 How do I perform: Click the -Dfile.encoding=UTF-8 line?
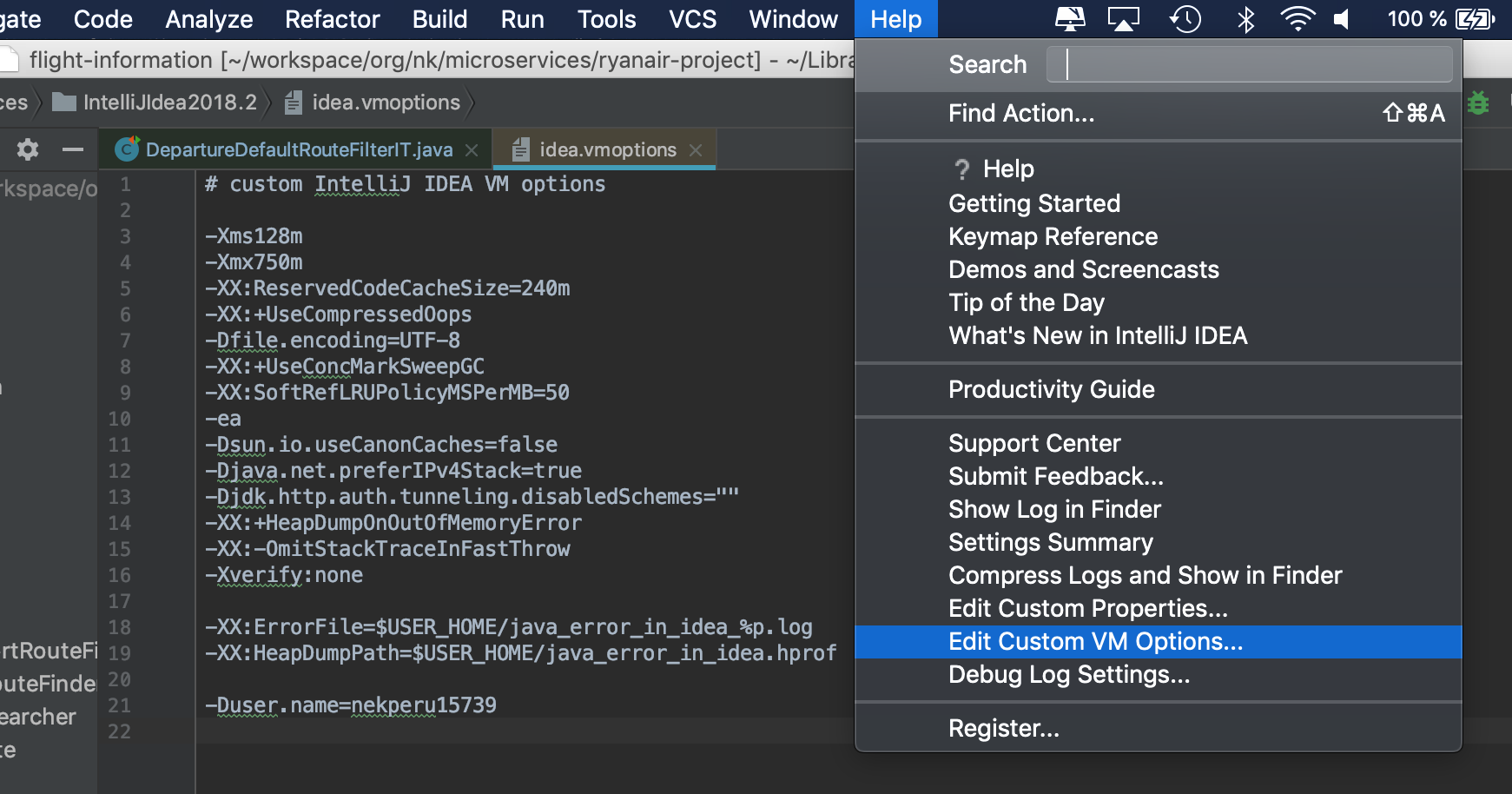(333, 341)
